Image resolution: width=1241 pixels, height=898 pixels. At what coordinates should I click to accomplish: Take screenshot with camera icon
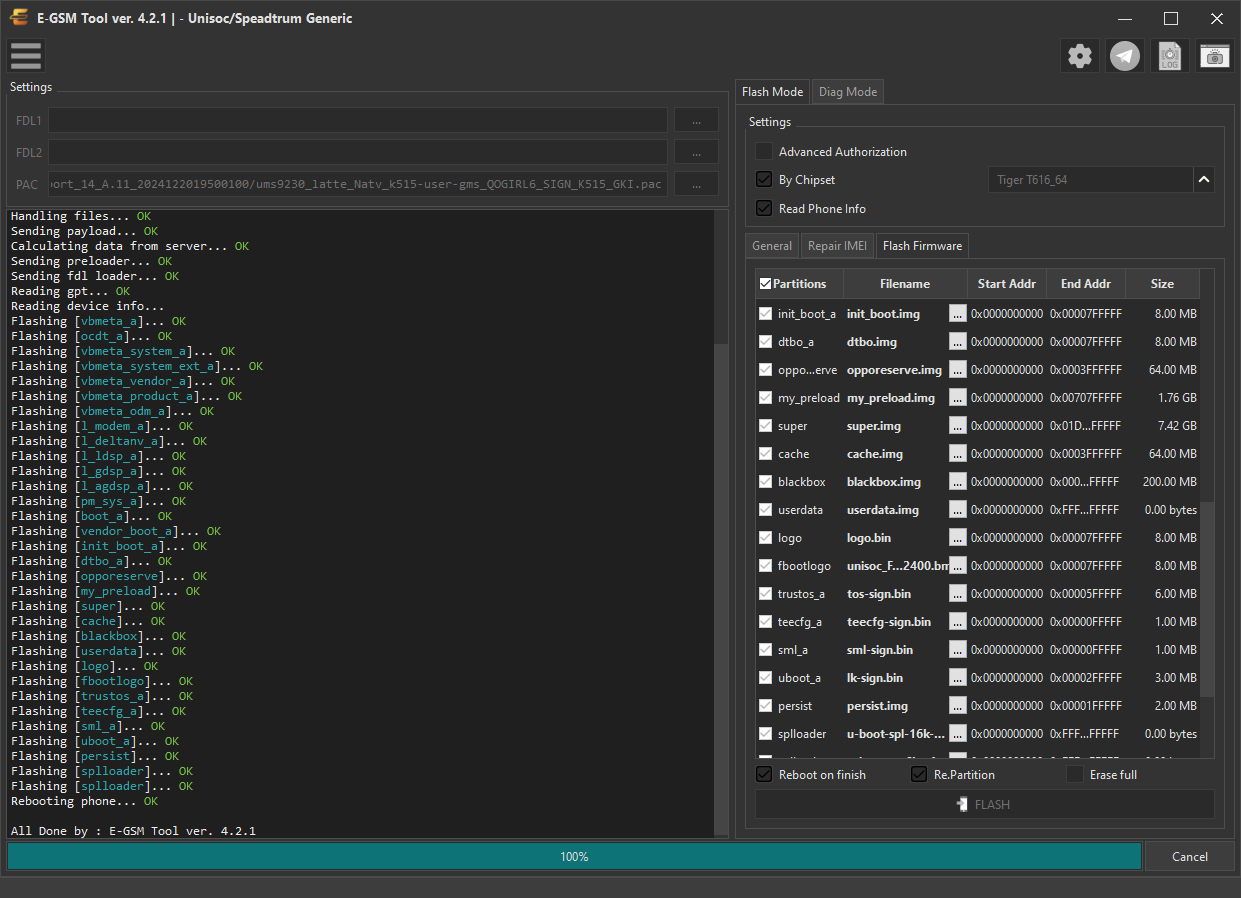(x=1215, y=56)
